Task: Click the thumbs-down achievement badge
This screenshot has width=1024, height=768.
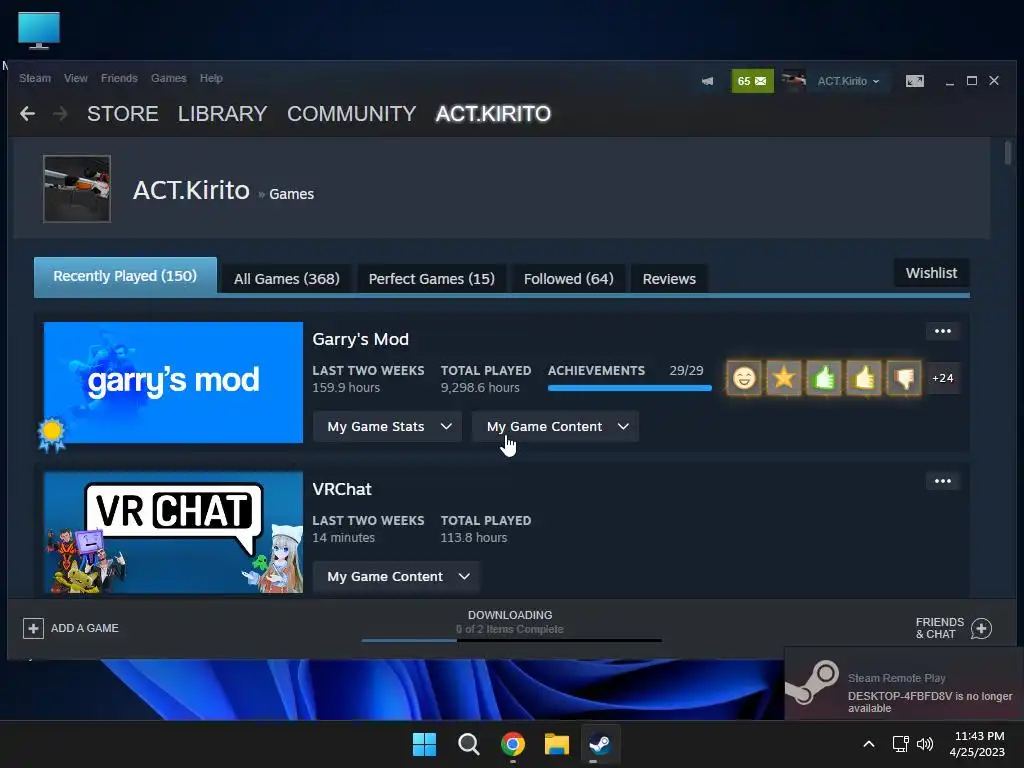Action: coord(904,377)
